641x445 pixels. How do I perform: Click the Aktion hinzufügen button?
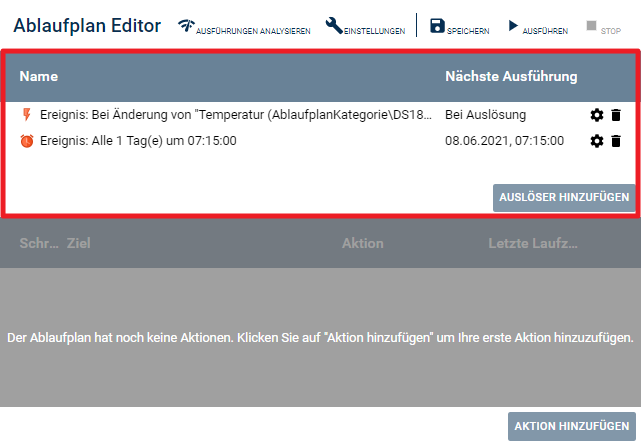pyautogui.click(x=571, y=426)
